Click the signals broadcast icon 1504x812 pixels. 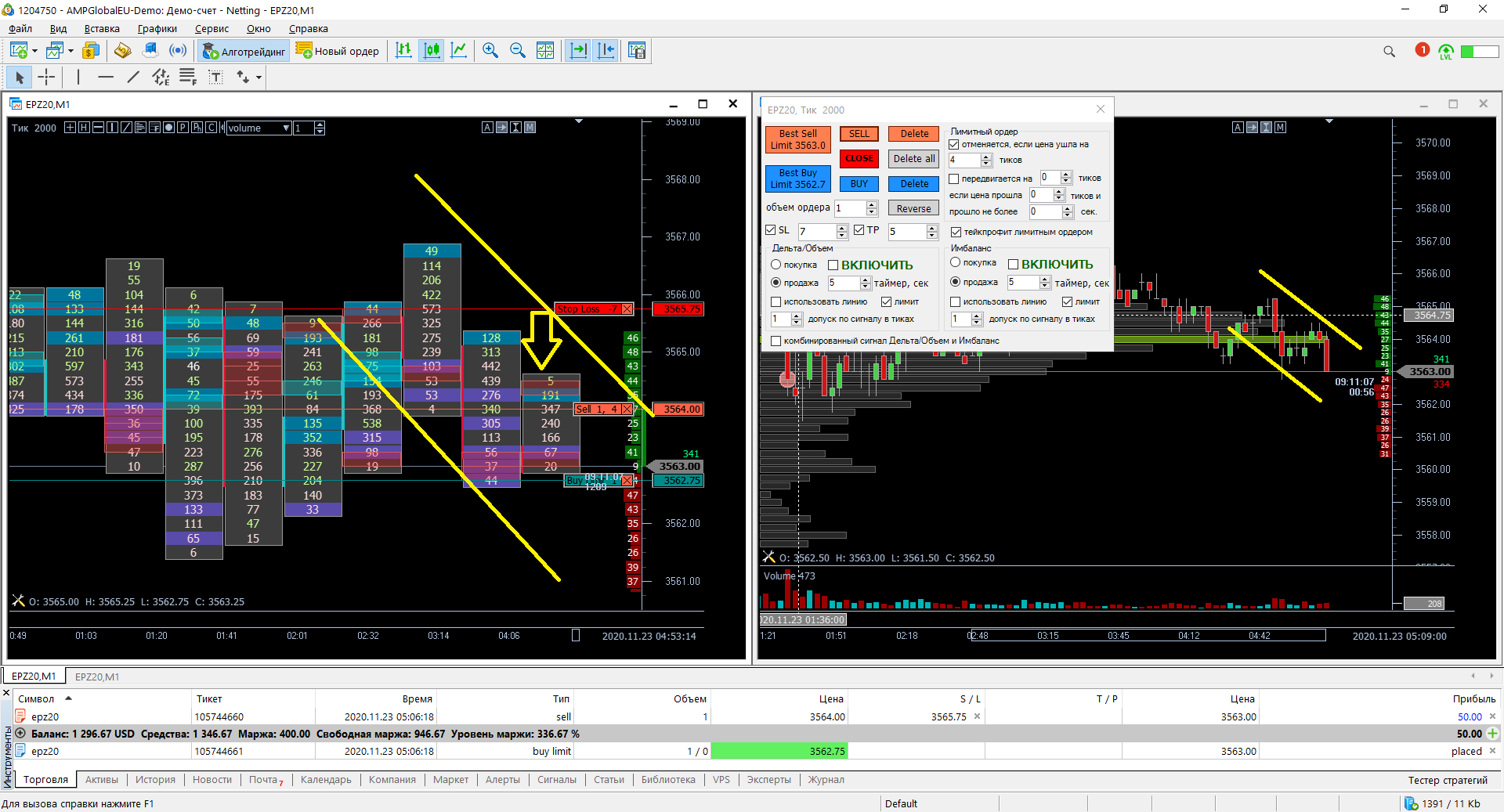pos(179,51)
